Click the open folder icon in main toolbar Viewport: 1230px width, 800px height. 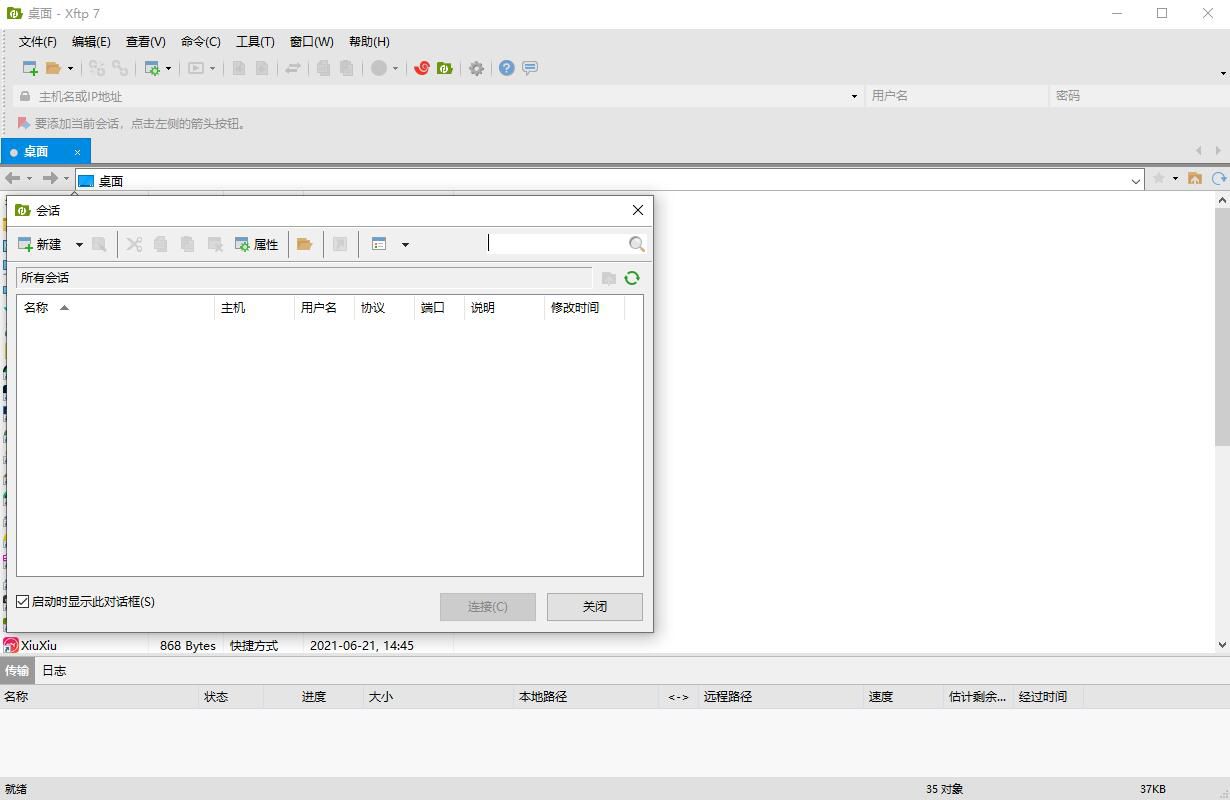click(53, 68)
